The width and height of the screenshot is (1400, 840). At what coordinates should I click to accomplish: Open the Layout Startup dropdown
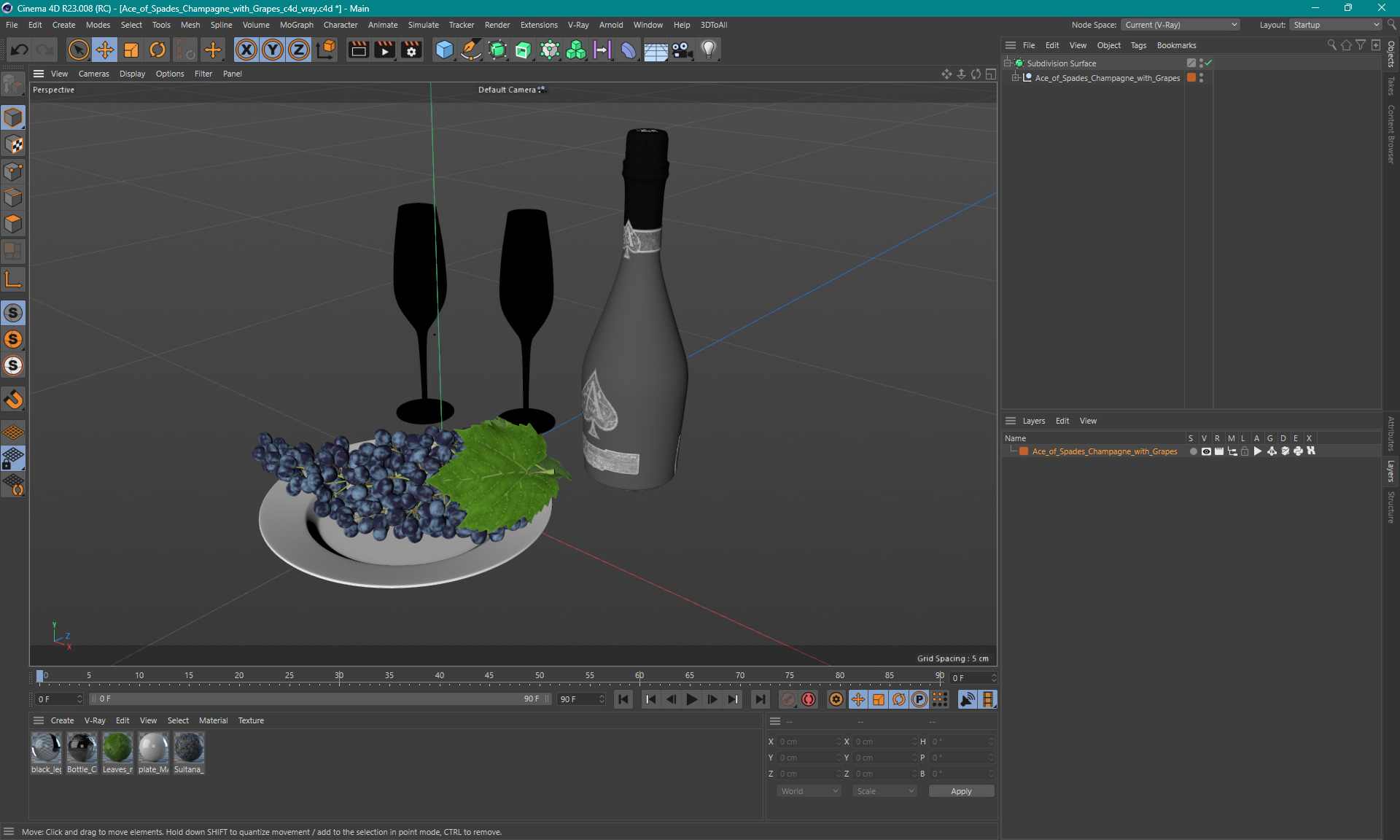point(1336,25)
